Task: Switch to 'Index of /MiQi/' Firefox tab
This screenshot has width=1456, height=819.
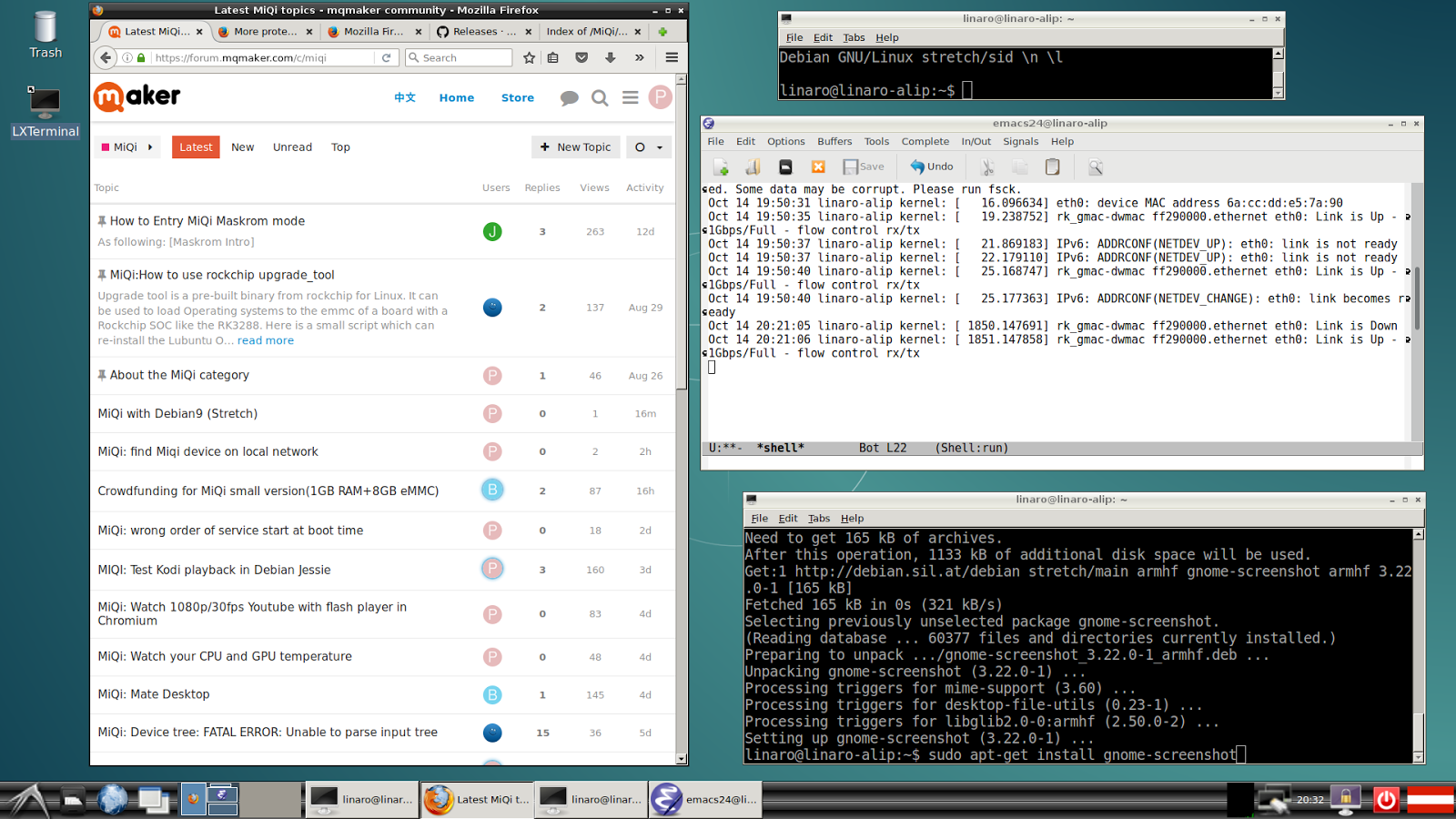Action: coord(592,31)
